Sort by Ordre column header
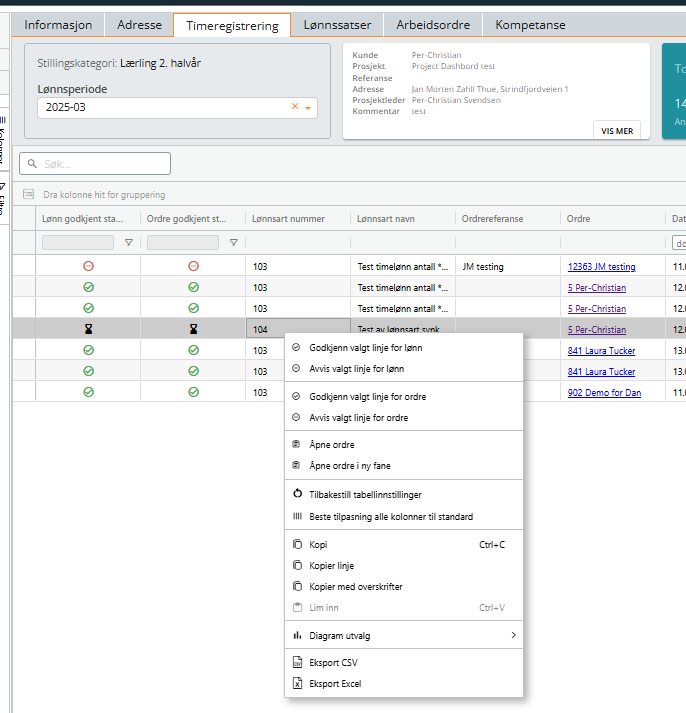This screenshot has width=686, height=713. click(578, 219)
